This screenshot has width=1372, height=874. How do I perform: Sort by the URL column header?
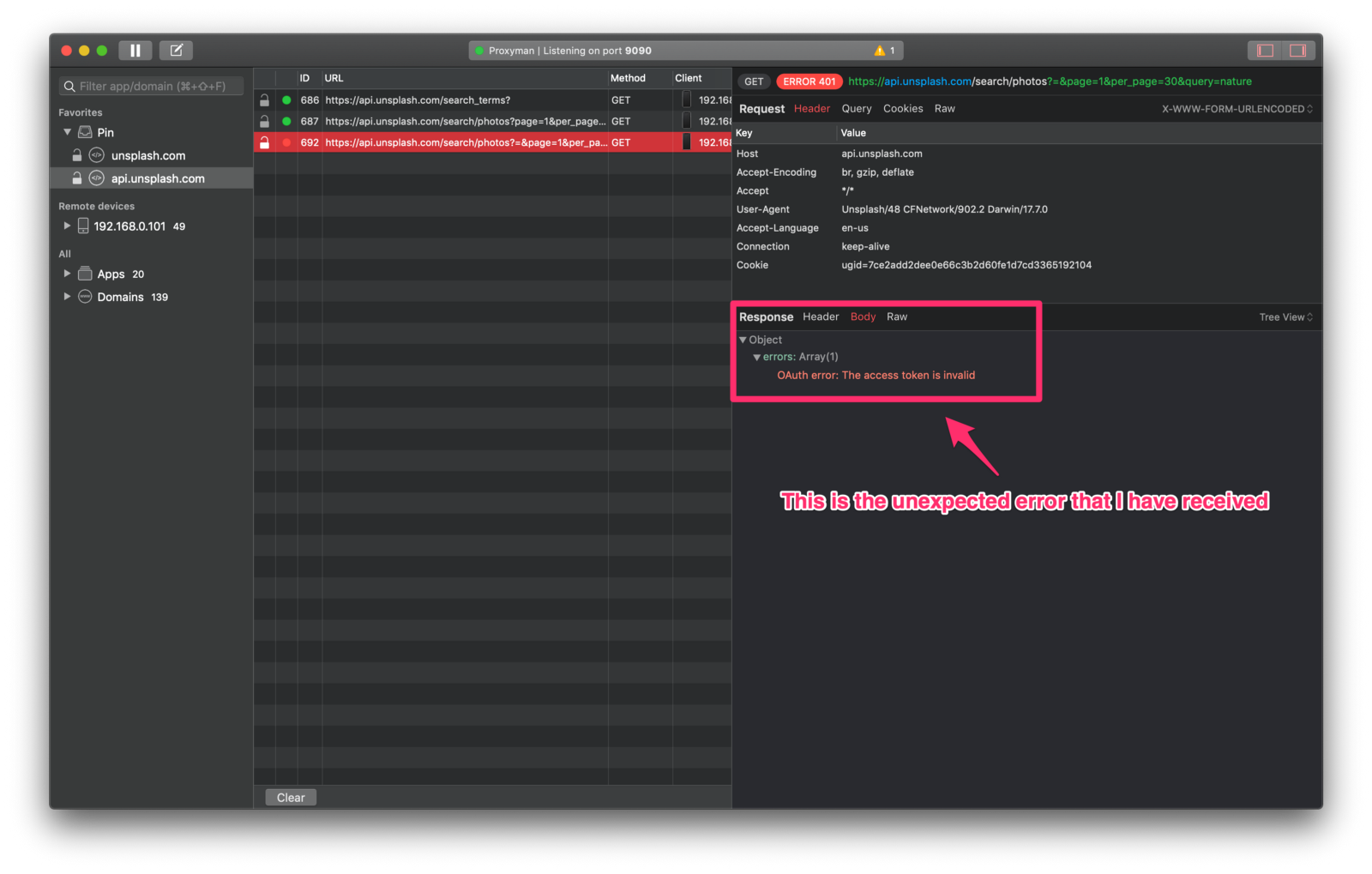coord(465,78)
